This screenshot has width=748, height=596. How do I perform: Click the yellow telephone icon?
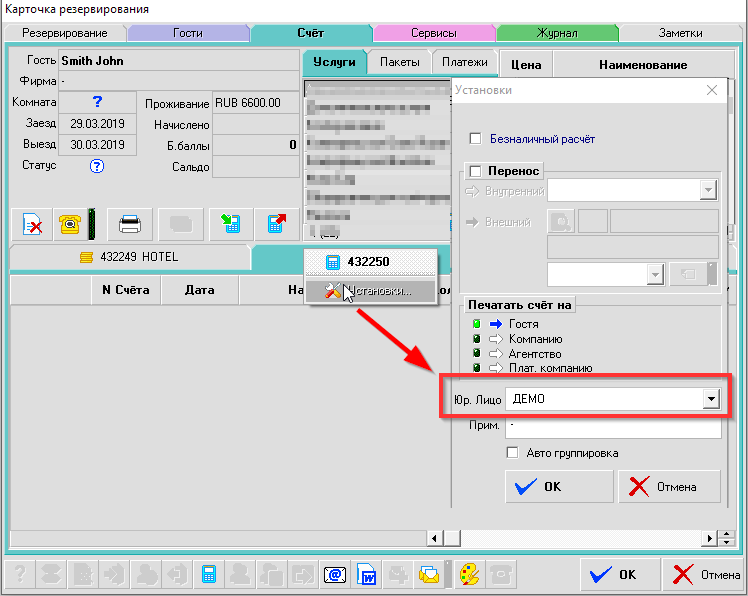tap(71, 223)
